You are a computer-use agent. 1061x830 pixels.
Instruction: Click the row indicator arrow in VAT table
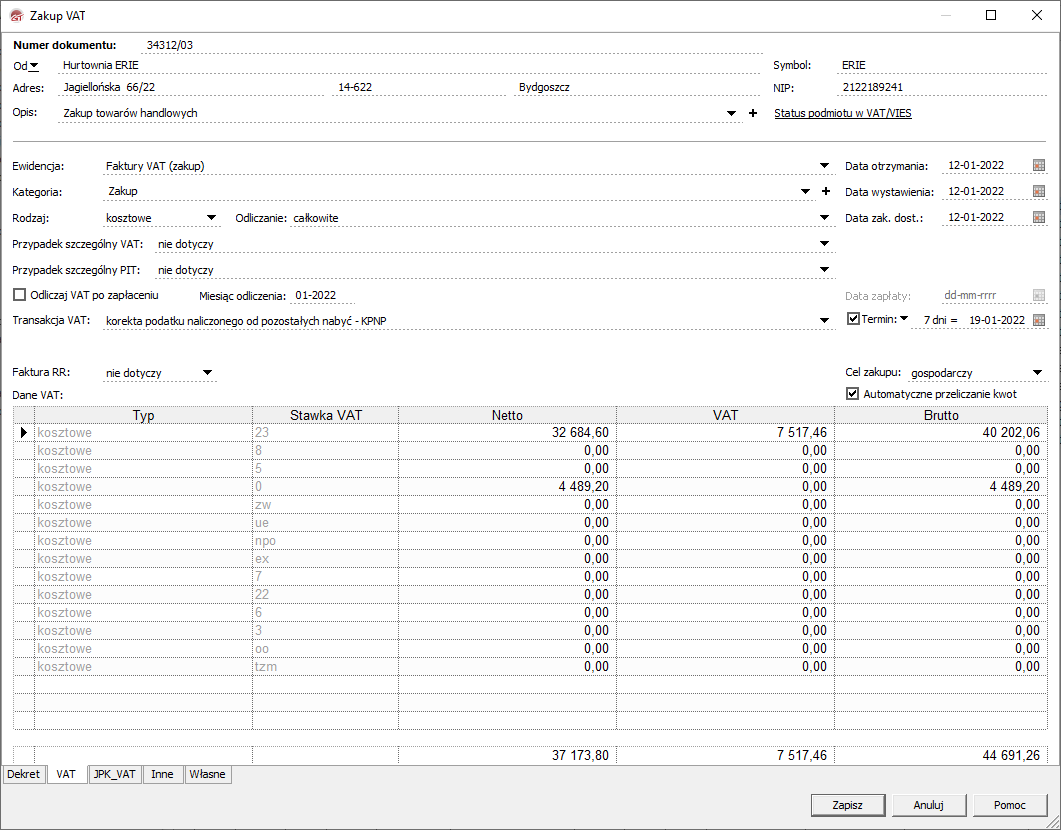[x=24, y=432]
